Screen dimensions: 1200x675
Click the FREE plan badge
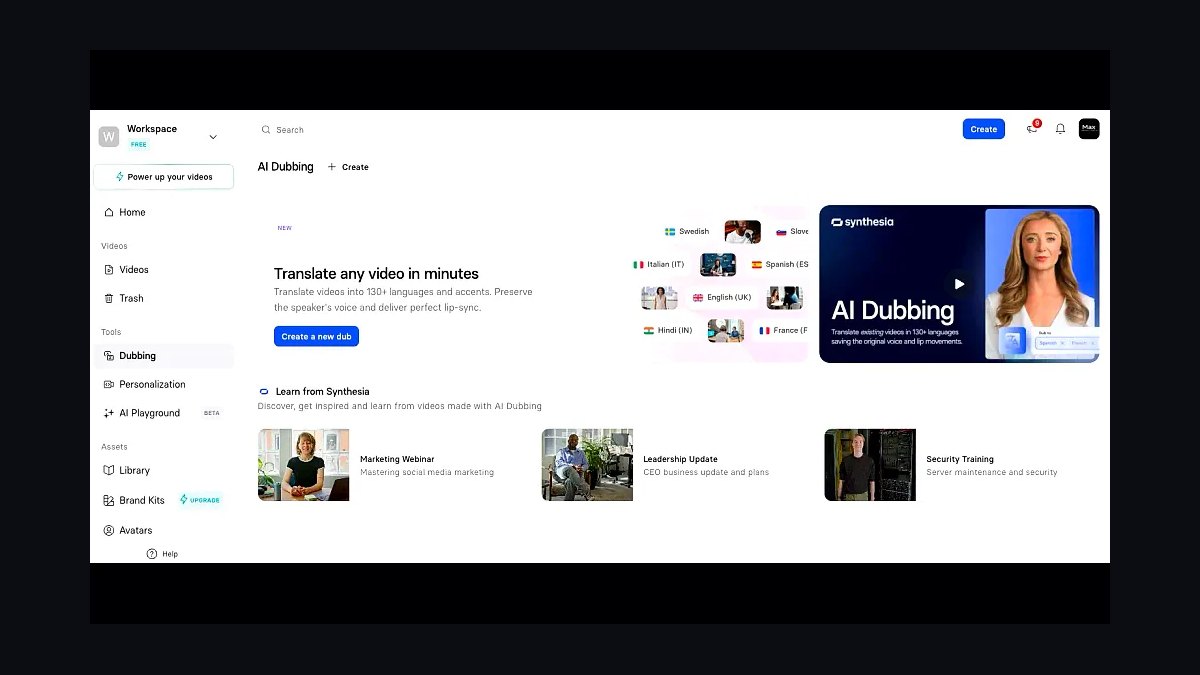click(x=138, y=144)
